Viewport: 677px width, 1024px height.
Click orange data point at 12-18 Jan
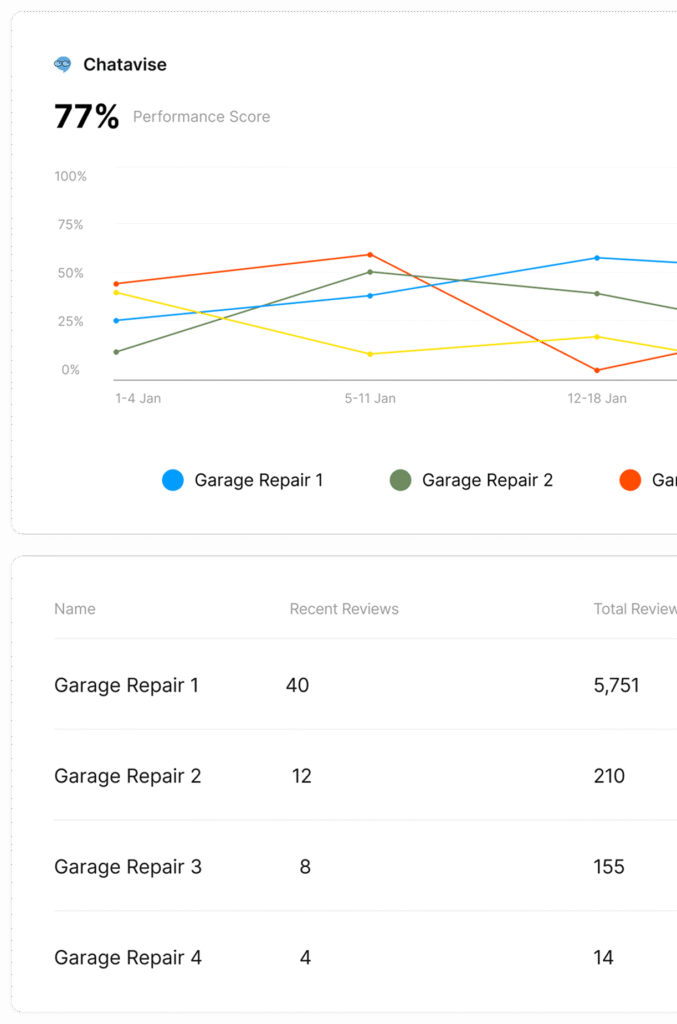click(x=597, y=370)
